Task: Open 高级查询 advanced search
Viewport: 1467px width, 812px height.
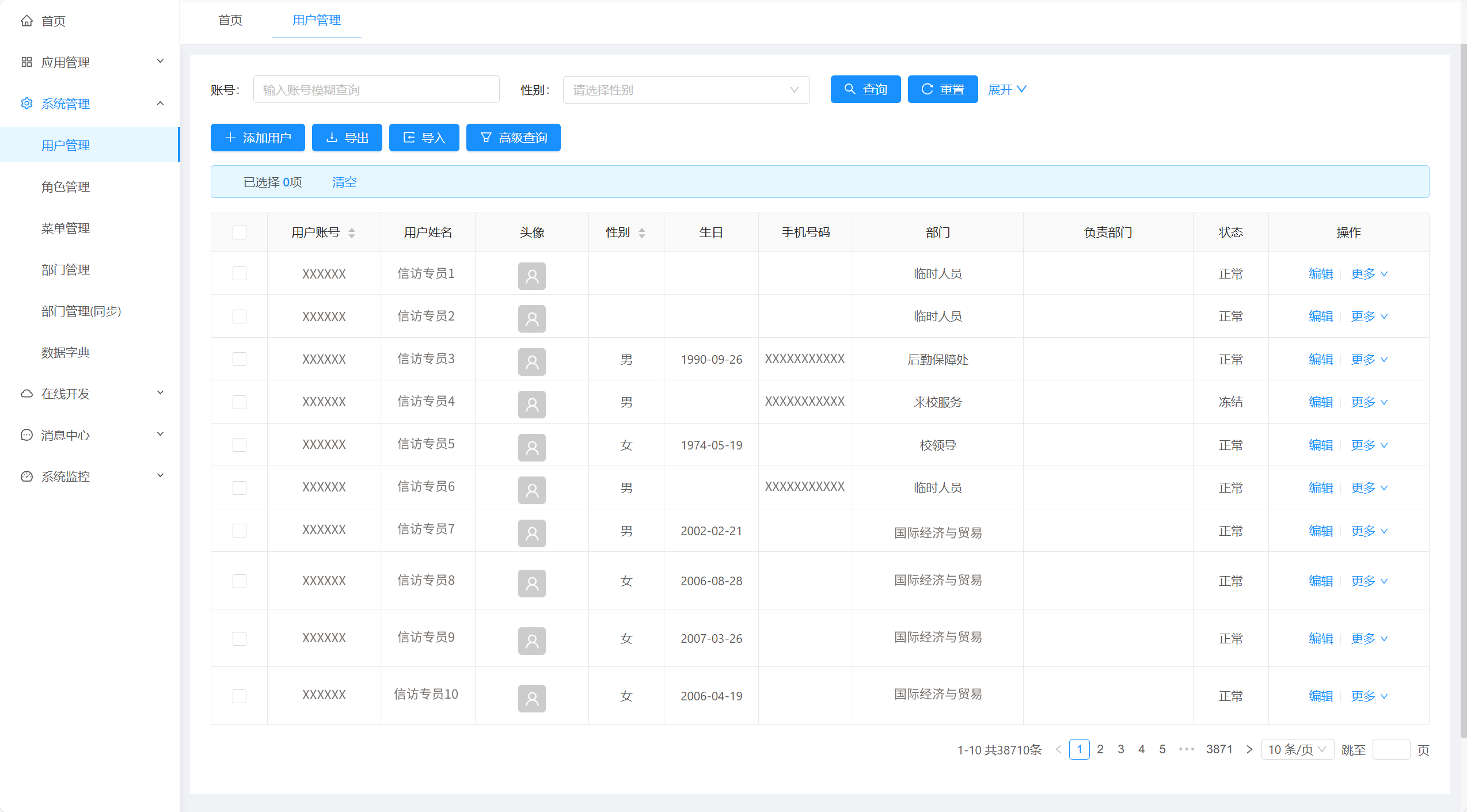Action: coord(513,138)
